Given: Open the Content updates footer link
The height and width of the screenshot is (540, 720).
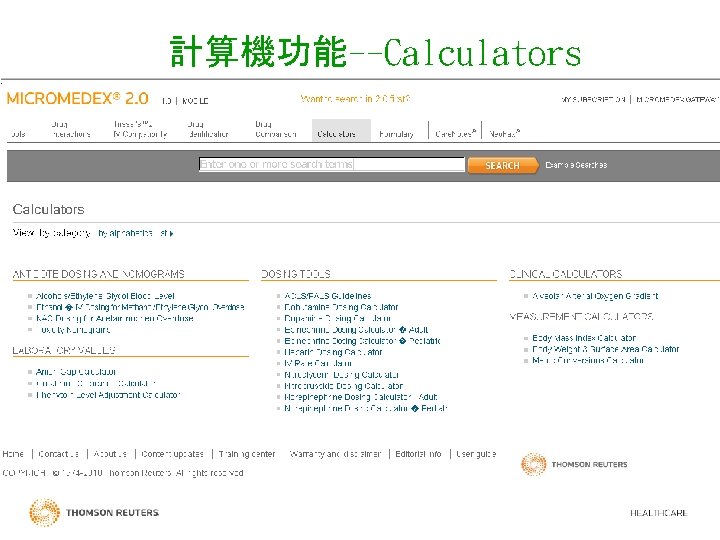Looking at the screenshot, I should pyautogui.click(x=172, y=454).
